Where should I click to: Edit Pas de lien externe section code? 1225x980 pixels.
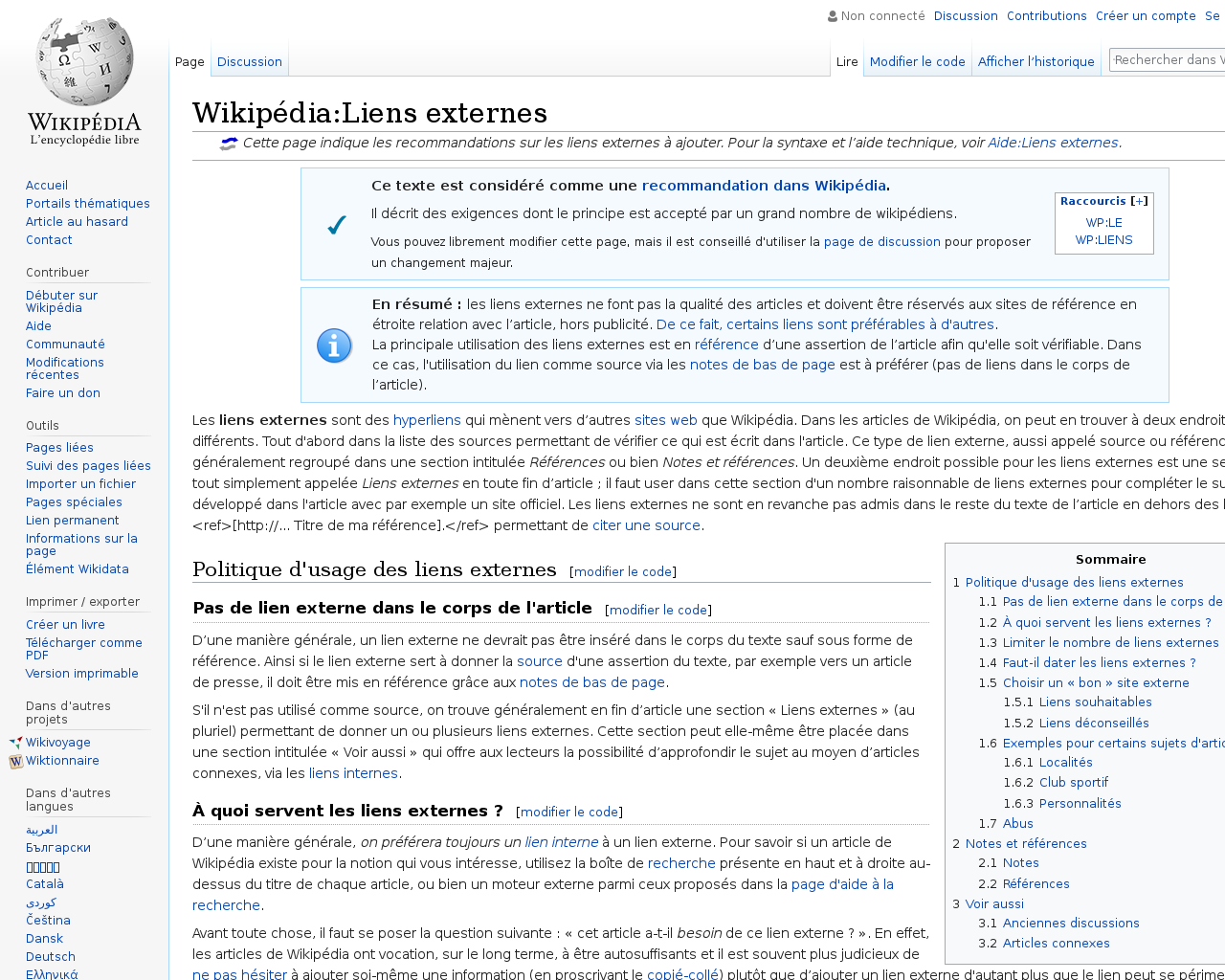click(658, 610)
